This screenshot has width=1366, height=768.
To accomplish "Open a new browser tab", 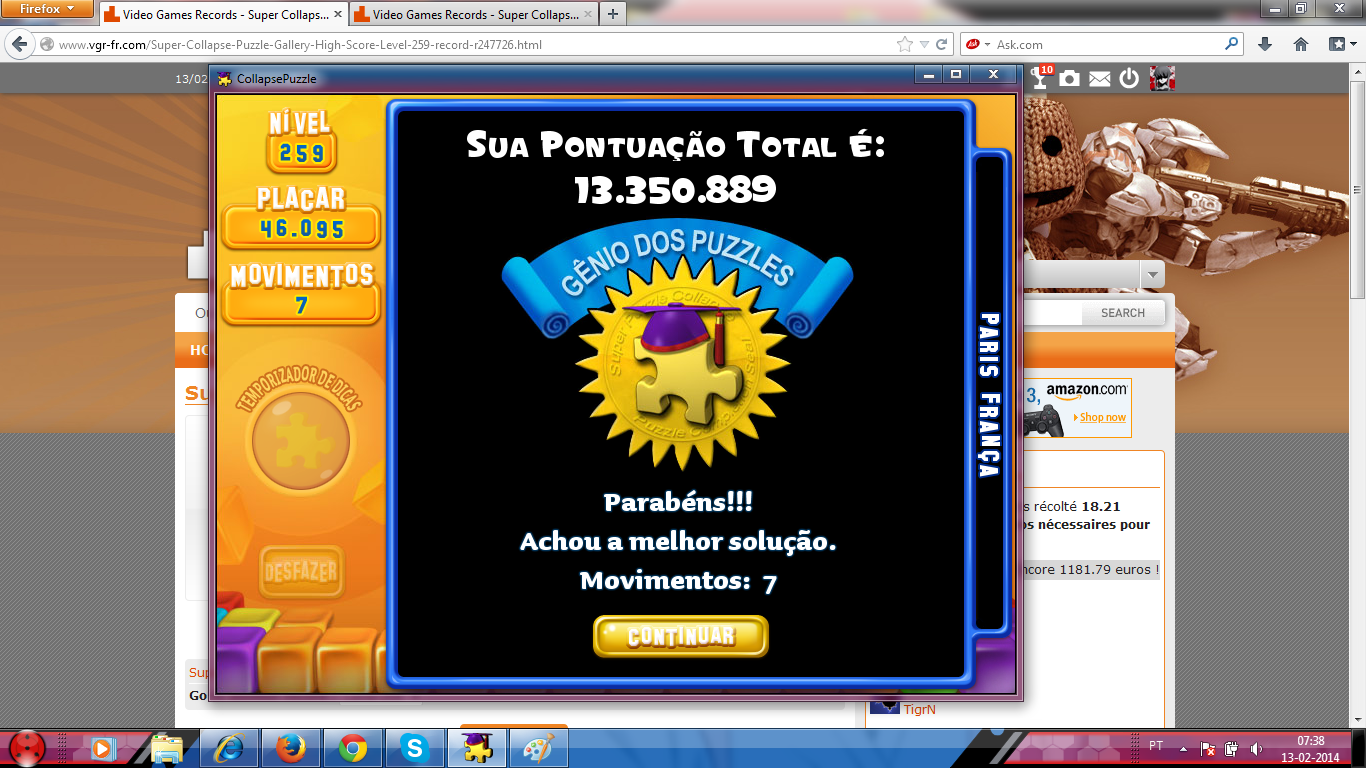I will pyautogui.click(x=612, y=14).
